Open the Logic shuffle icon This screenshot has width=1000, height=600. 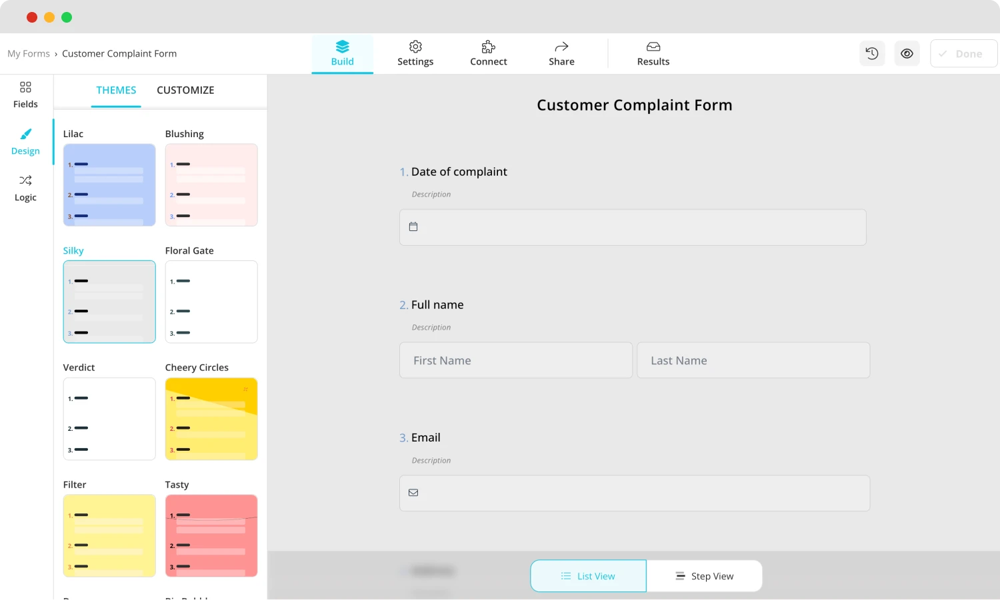[25, 181]
